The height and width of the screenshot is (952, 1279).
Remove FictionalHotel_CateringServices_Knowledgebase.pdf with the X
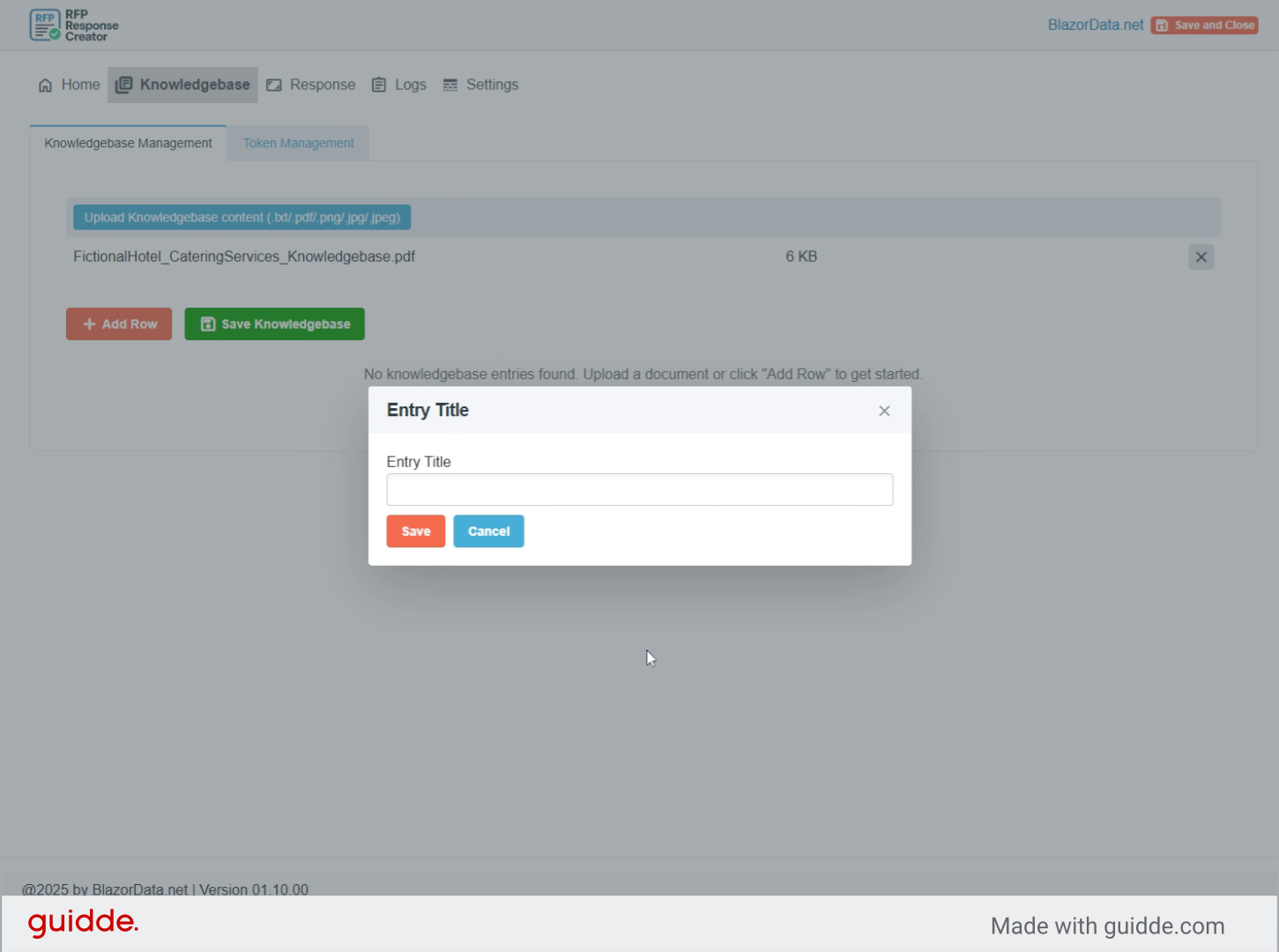pyautogui.click(x=1201, y=257)
